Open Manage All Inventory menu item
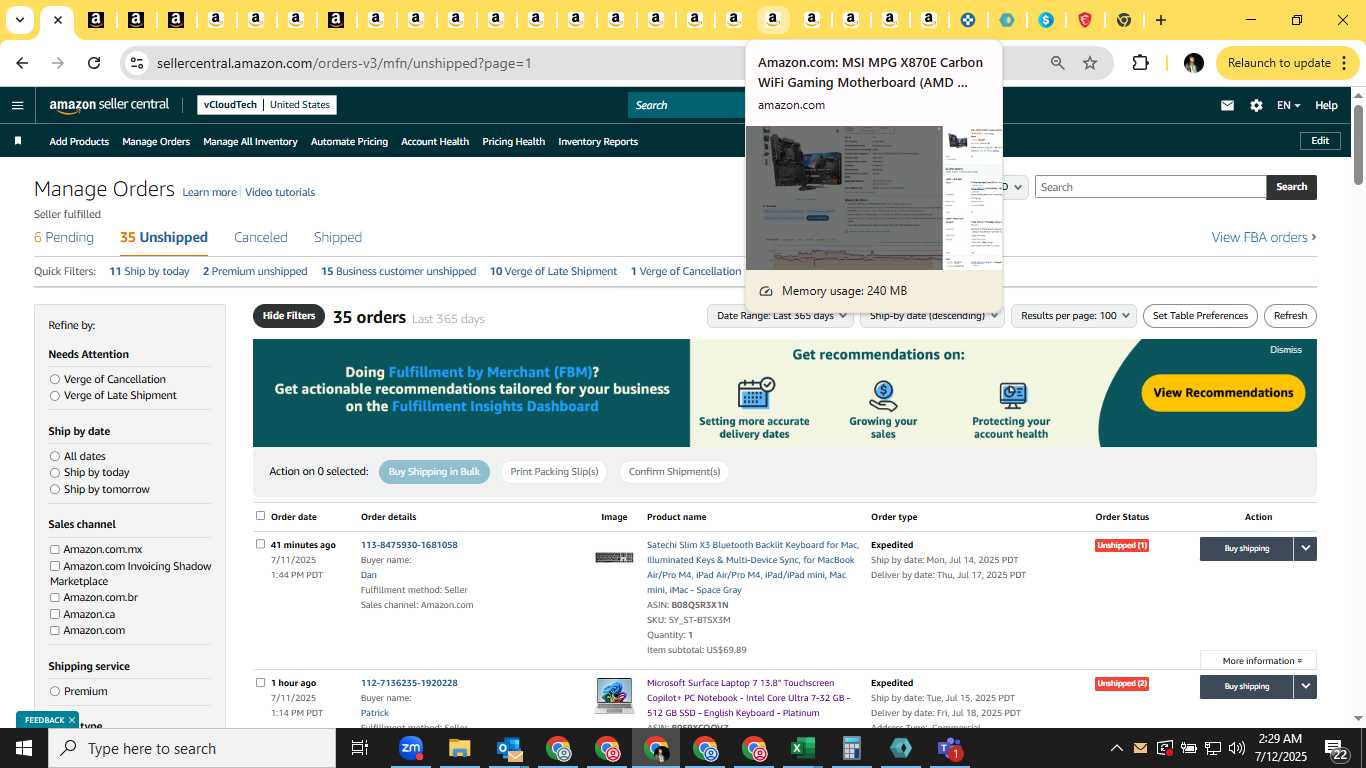The height and width of the screenshot is (768, 1366). click(x=250, y=141)
